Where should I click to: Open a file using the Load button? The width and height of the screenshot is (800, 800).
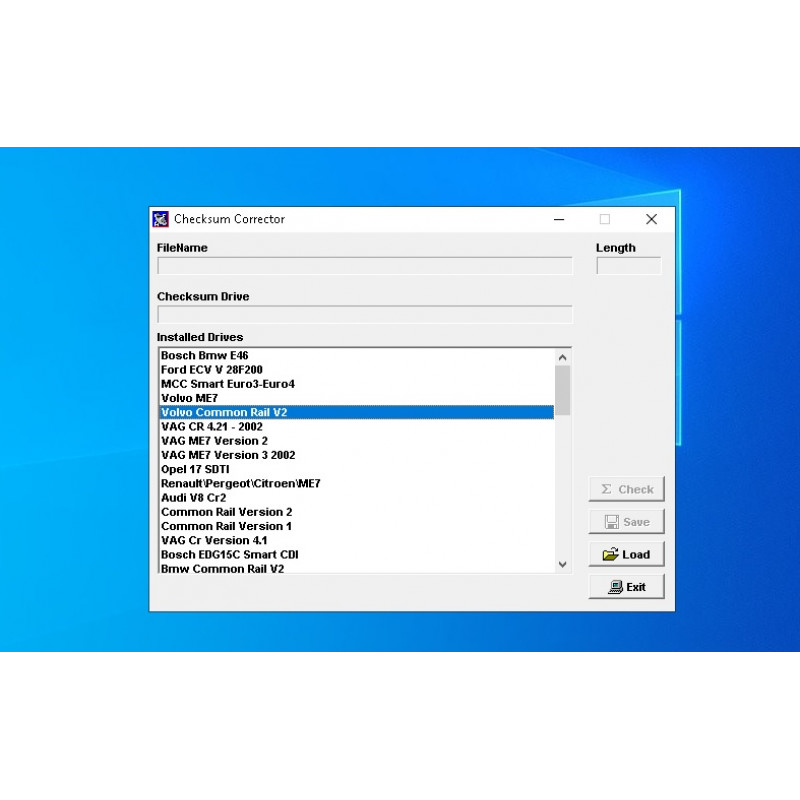(x=626, y=553)
